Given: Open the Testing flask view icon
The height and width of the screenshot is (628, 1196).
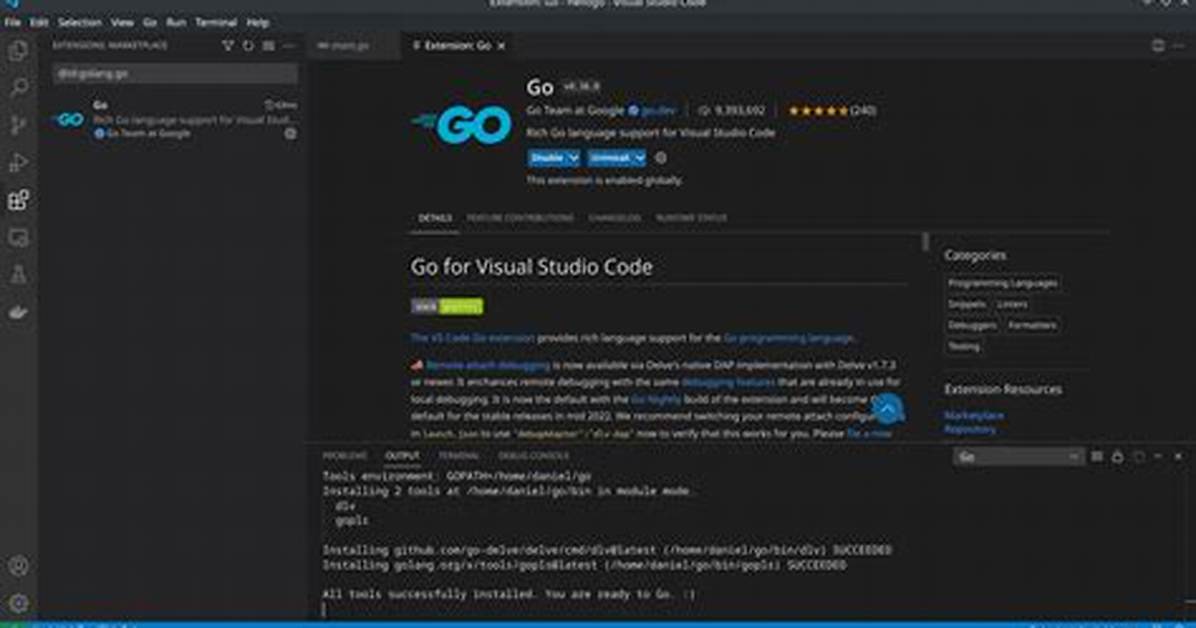Looking at the screenshot, I should point(18,275).
